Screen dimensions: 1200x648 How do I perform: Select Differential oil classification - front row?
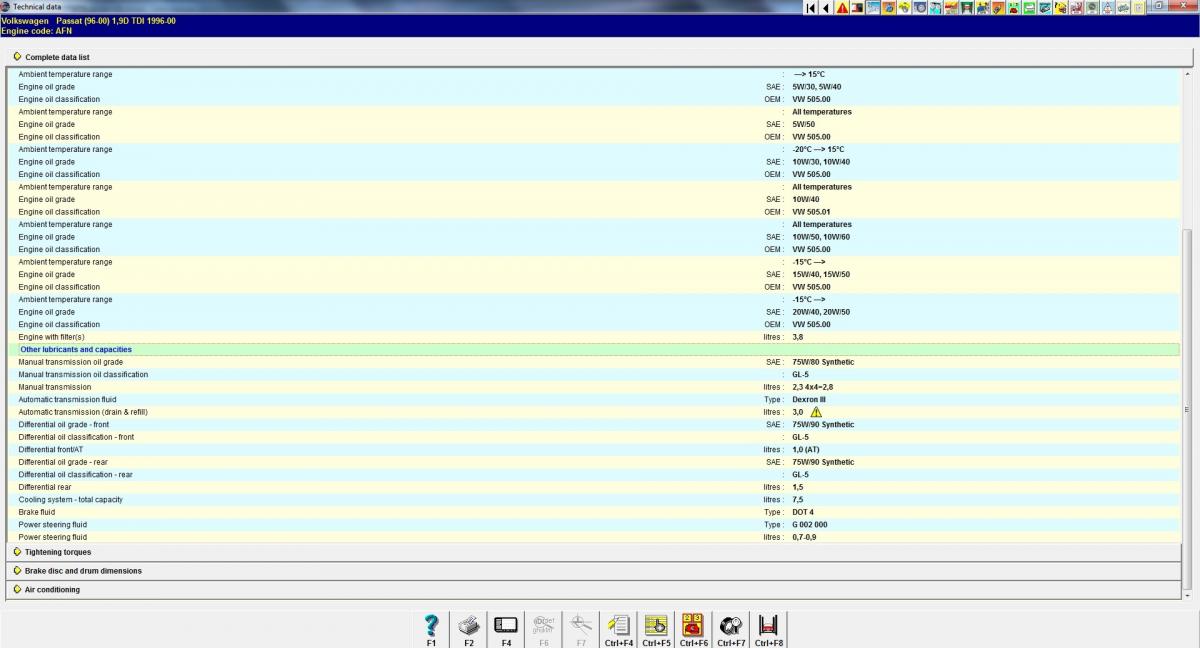point(593,437)
